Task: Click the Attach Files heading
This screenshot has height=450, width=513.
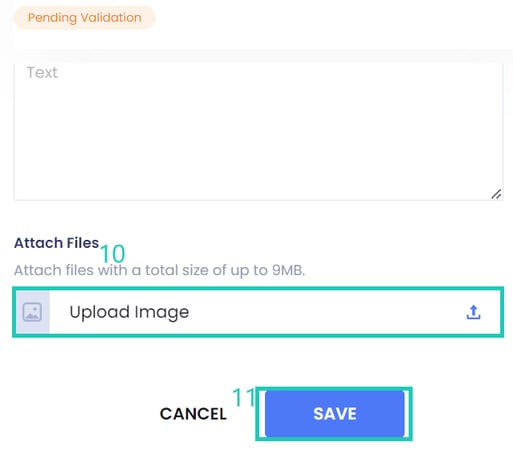Action: click(x=57, y=243)
